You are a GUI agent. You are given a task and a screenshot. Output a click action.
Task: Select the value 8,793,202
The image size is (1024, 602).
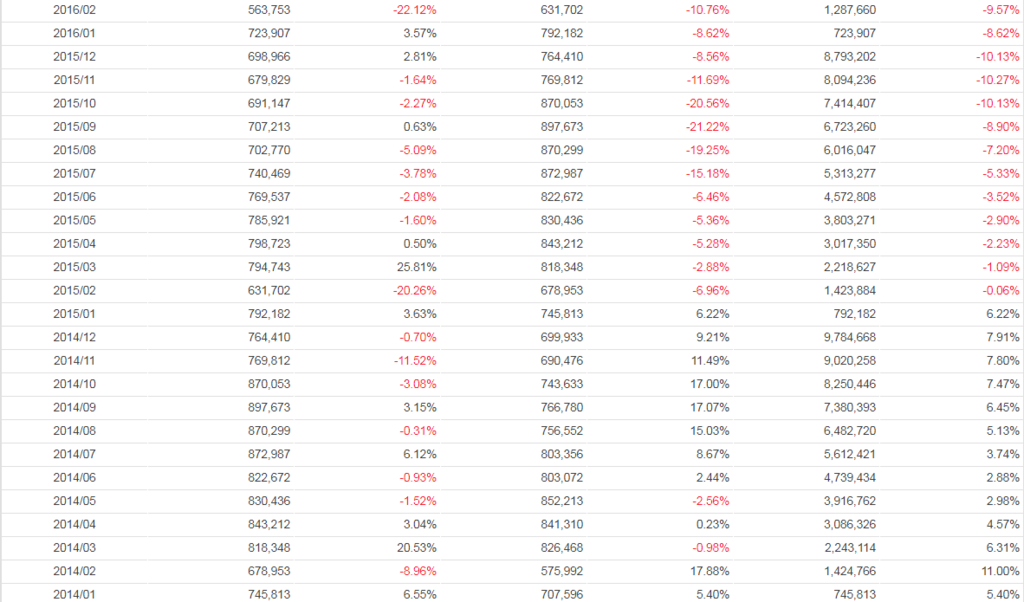849,57
